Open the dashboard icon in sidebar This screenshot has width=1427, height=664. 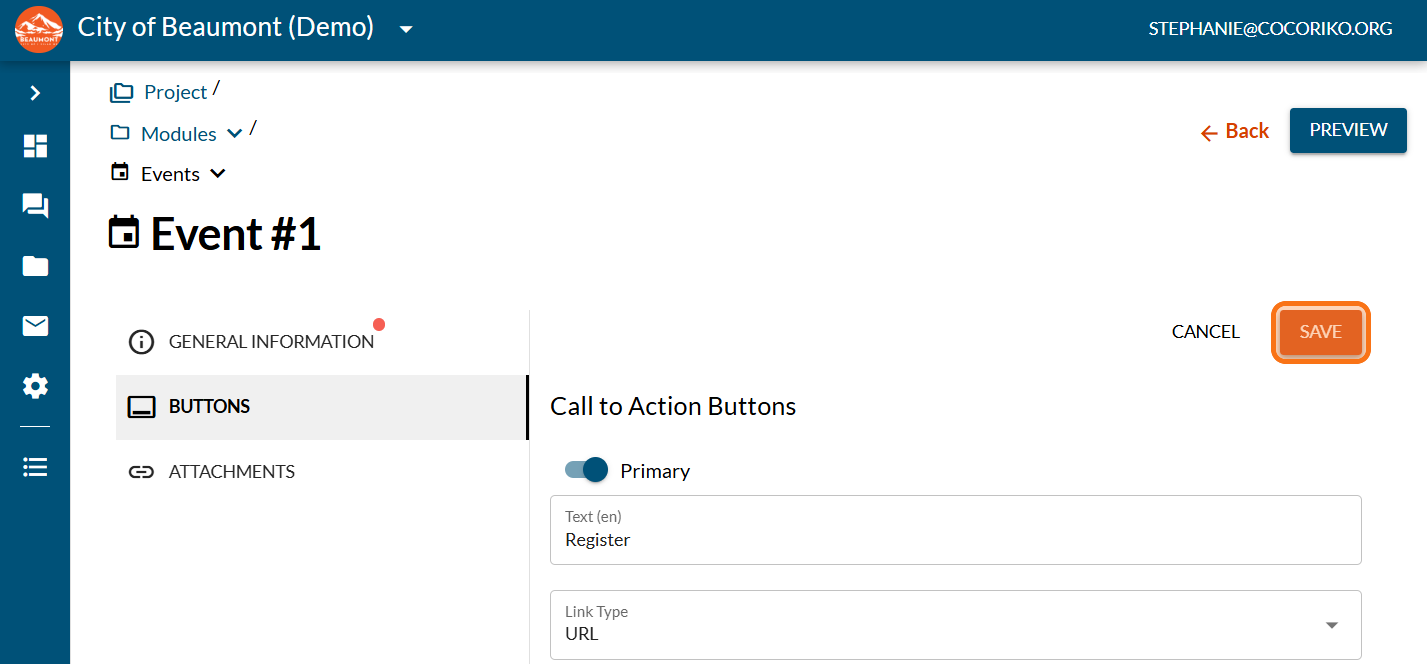[x=35, y=146]
